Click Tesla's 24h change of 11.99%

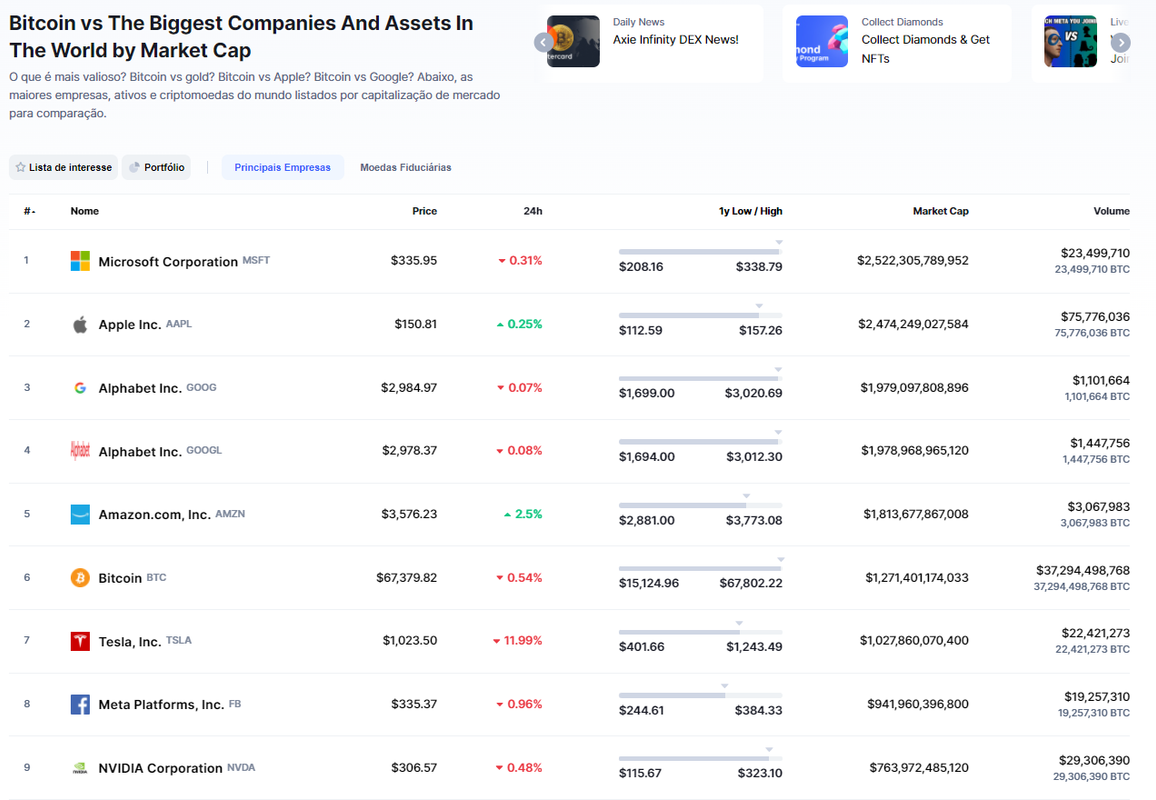(x=518, y=641)
